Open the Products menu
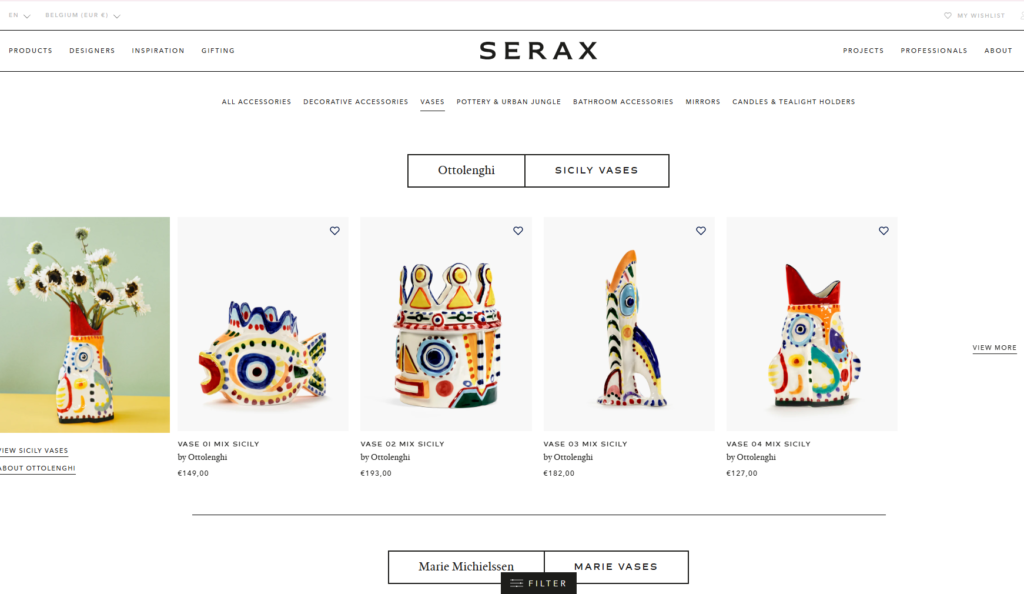 30,50
